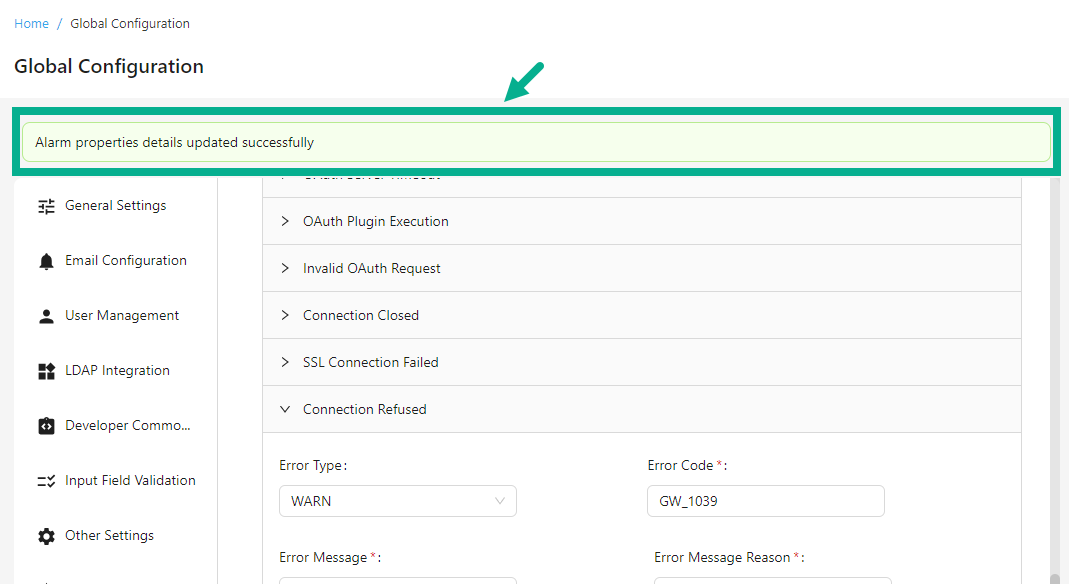Click the chevron next to Connection Refused

click(284, 409)
